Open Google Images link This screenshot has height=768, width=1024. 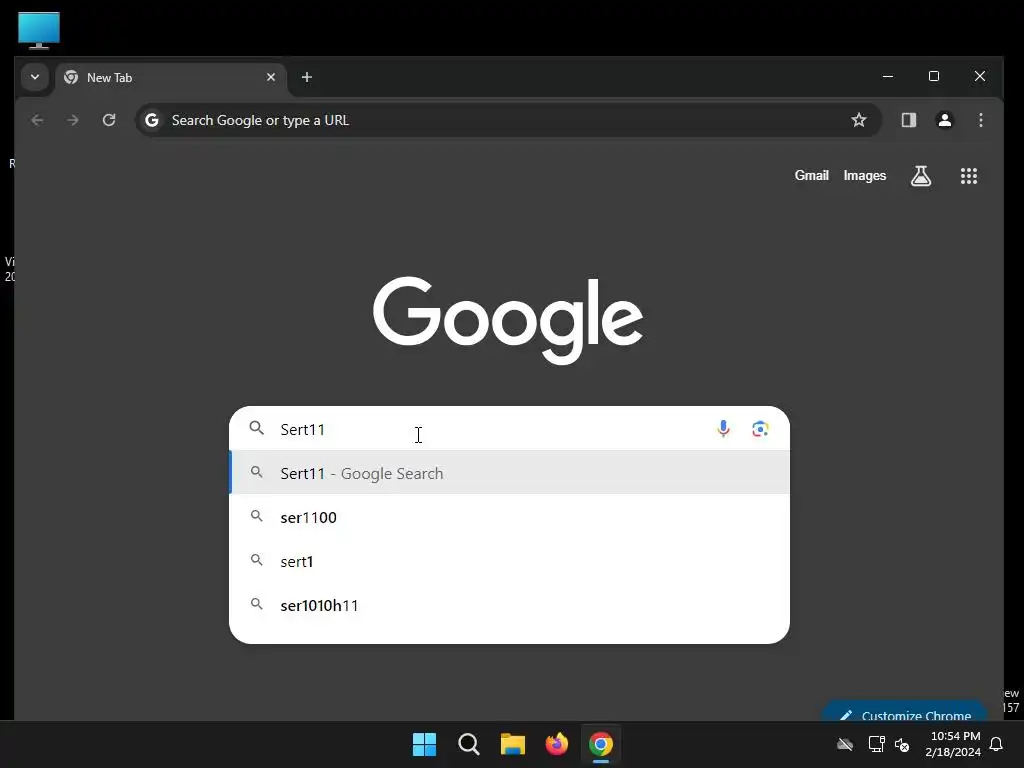tap(865, 176)
